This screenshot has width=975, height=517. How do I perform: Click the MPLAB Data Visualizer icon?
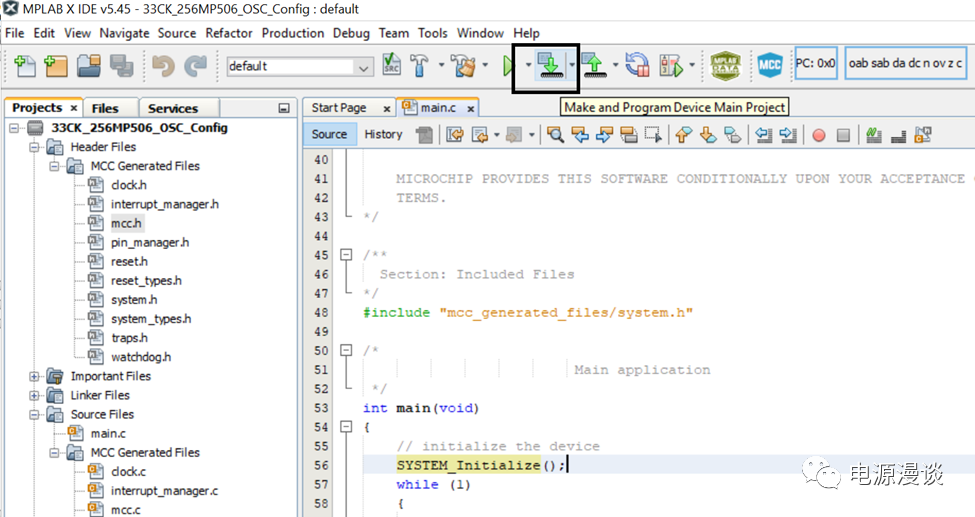(x=725, y=66)
